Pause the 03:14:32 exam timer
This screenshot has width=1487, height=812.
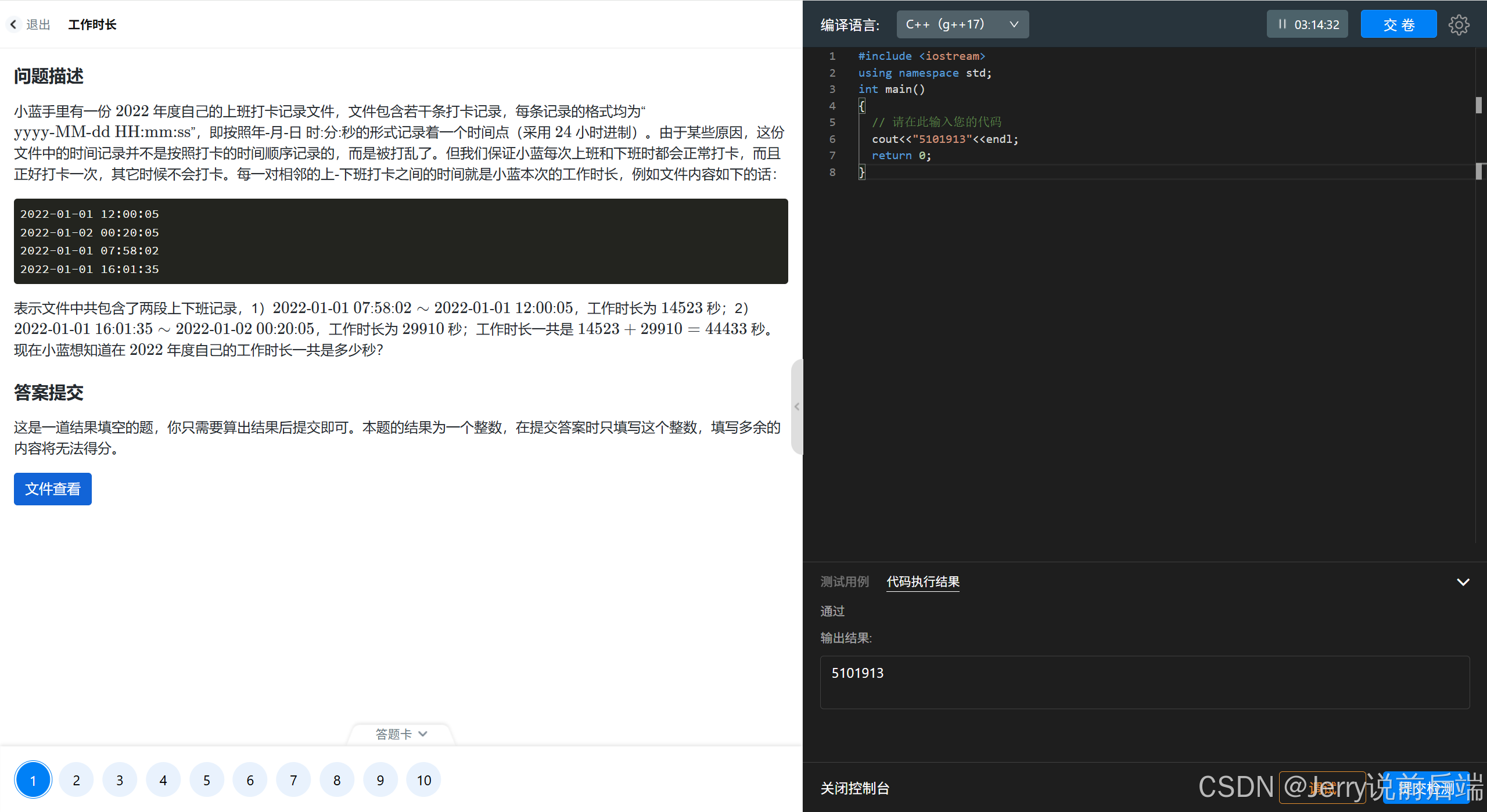tap(1283, 24)
